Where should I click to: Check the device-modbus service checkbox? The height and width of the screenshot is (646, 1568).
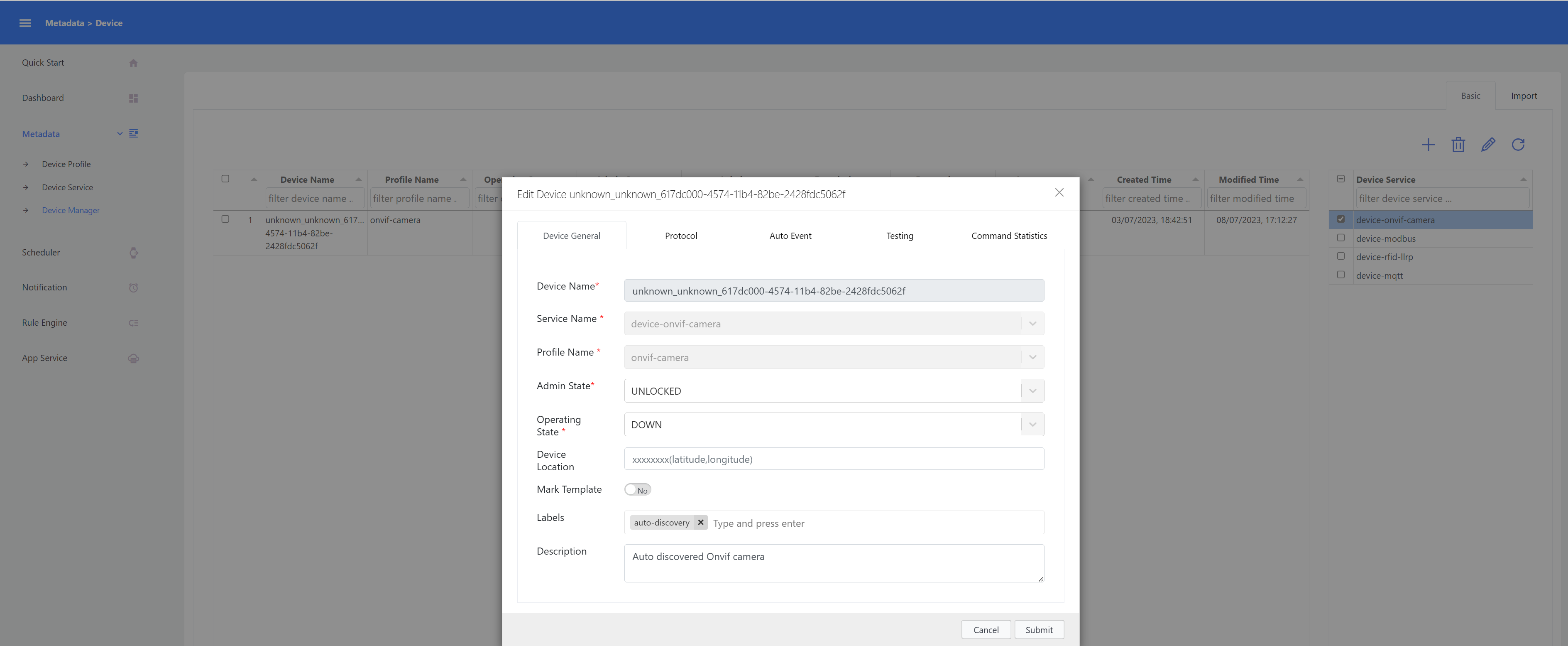point(1341,238)
